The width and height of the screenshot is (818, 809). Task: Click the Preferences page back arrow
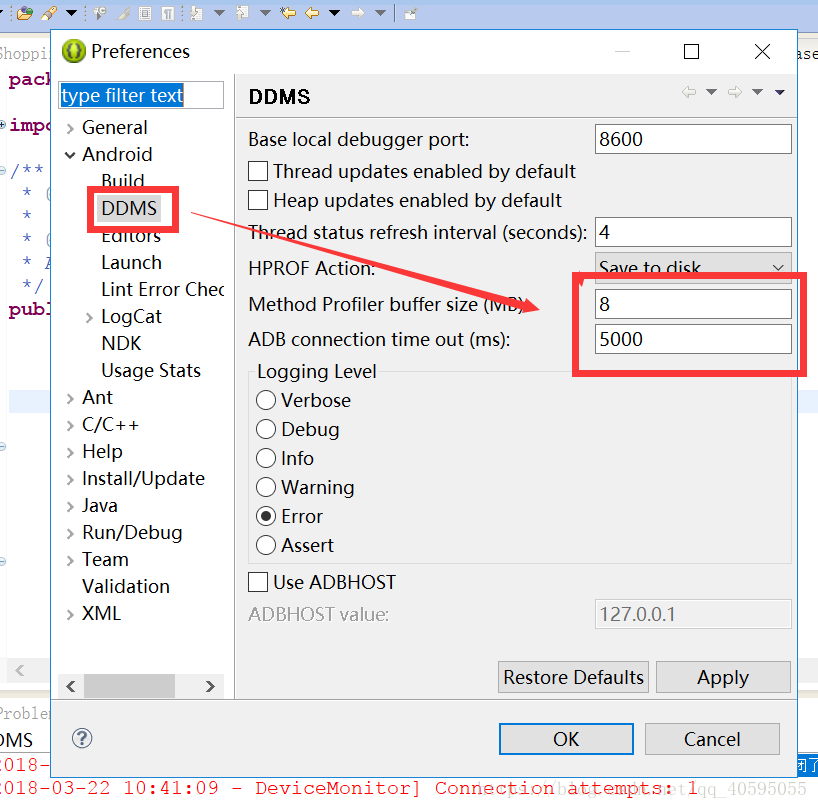tap(689, 92)
